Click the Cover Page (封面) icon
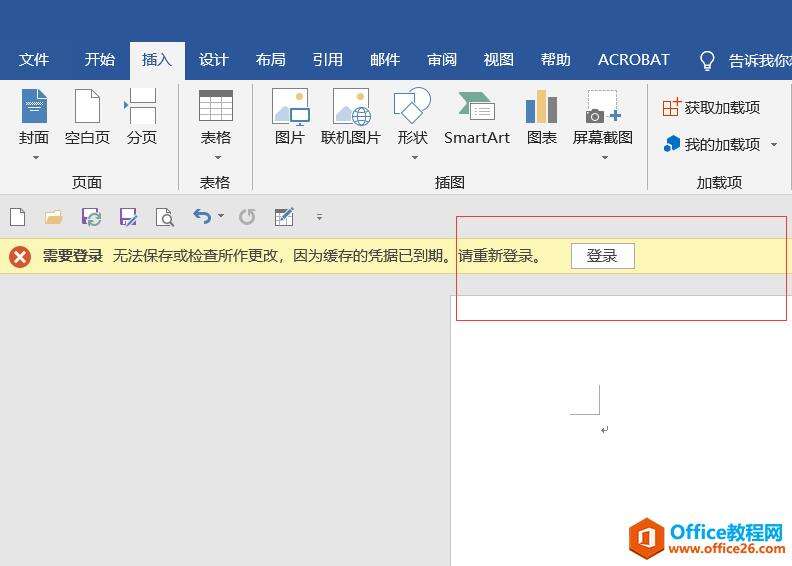Viewport: 792px width, 566px height. pos(34,108)
